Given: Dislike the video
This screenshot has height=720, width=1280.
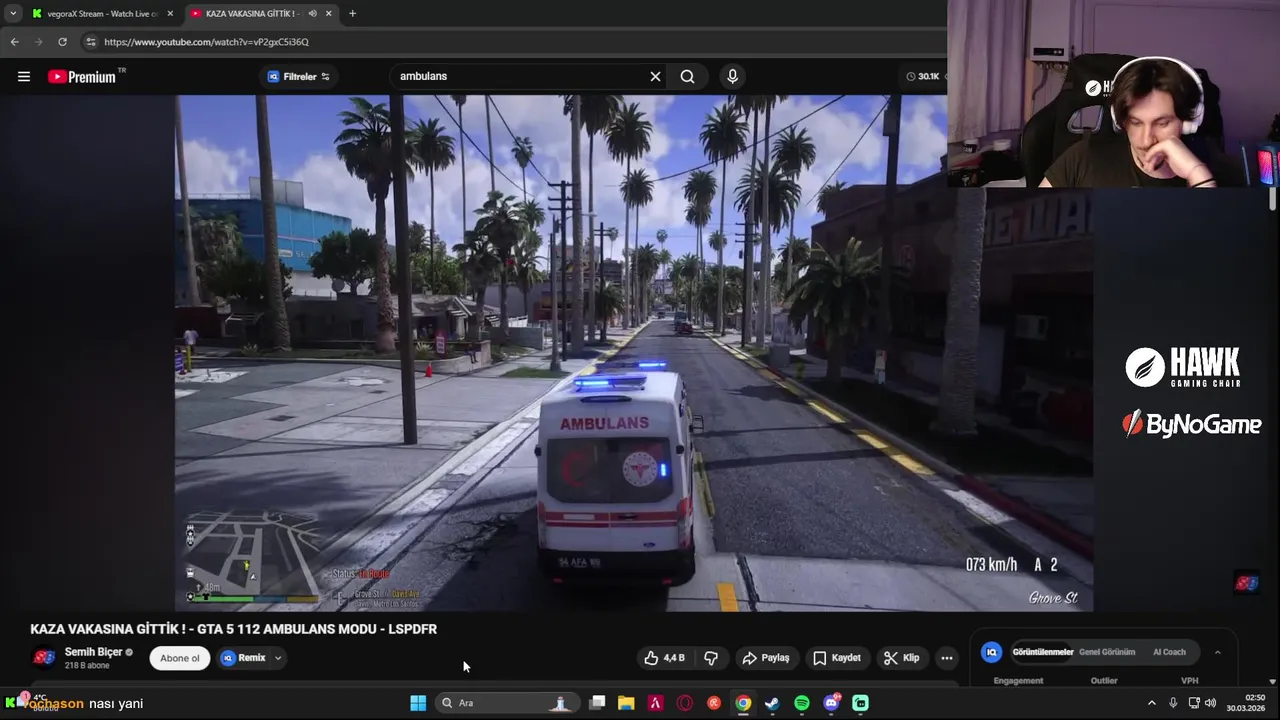Looking at the screenshot, I should click(x=711, y=658).
